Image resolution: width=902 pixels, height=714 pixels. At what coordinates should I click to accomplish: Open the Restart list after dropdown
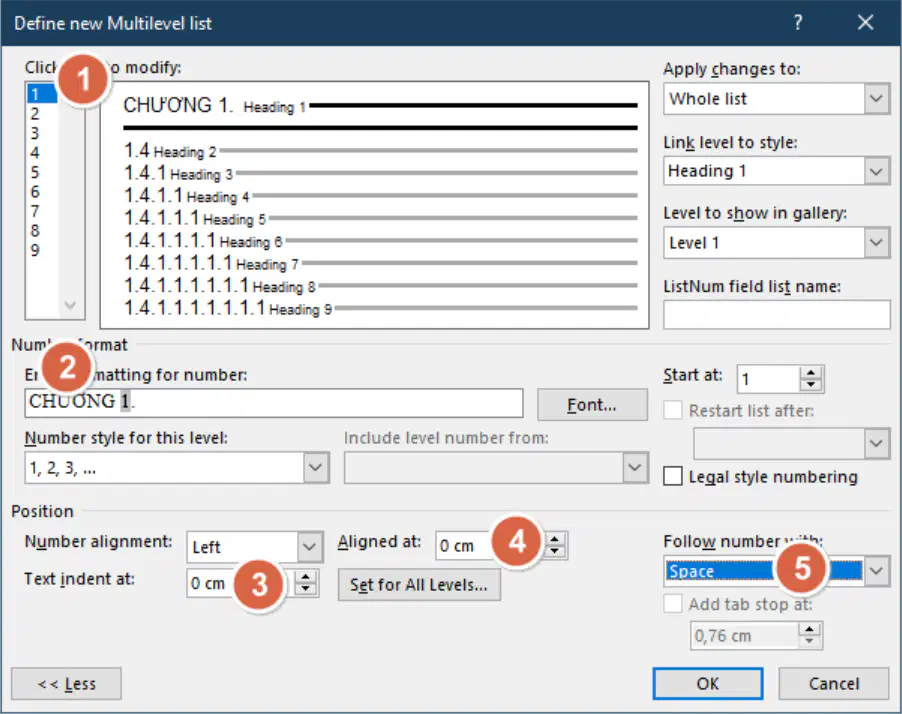[876, 443]
